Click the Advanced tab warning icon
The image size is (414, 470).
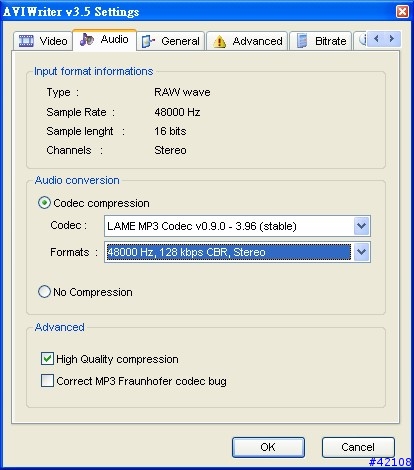(219, 42)
